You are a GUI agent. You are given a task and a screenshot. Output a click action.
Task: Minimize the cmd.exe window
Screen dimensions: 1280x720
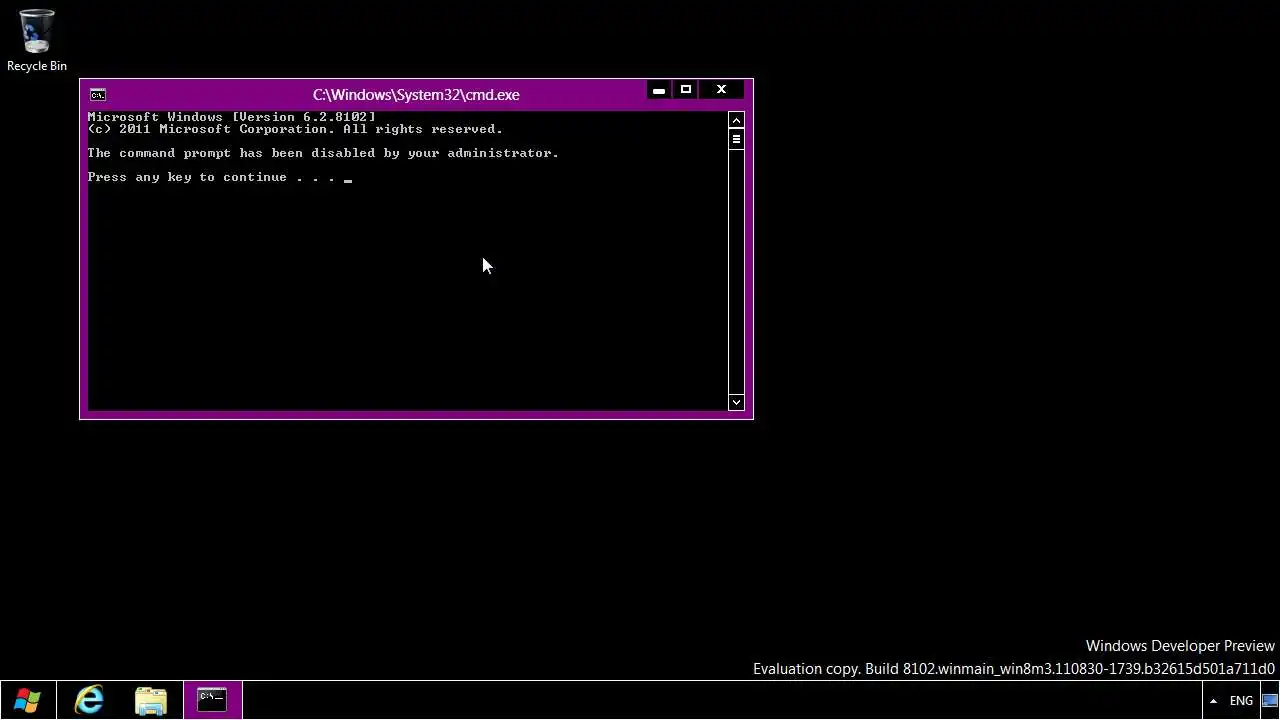[658, 90]
